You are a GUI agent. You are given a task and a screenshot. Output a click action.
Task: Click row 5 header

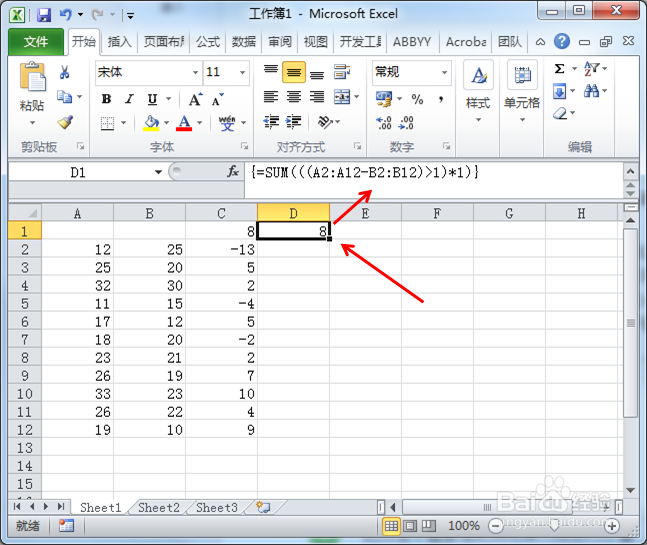click(x=25, y=304)
